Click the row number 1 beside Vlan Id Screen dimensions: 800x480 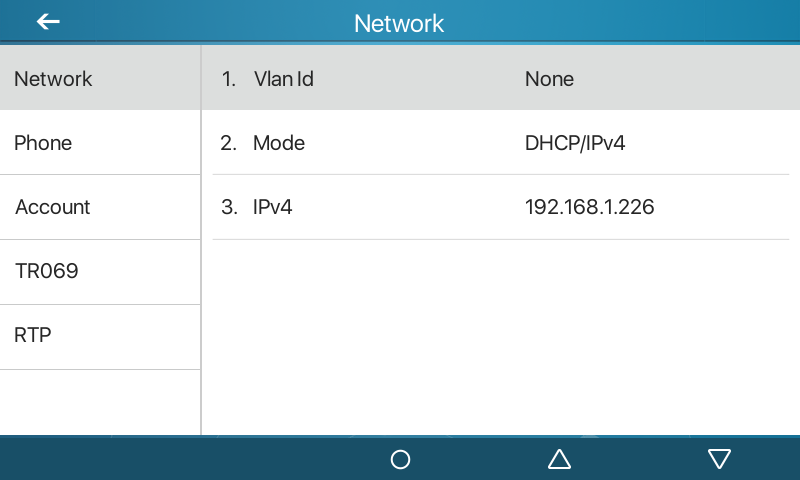pos(229,79)
